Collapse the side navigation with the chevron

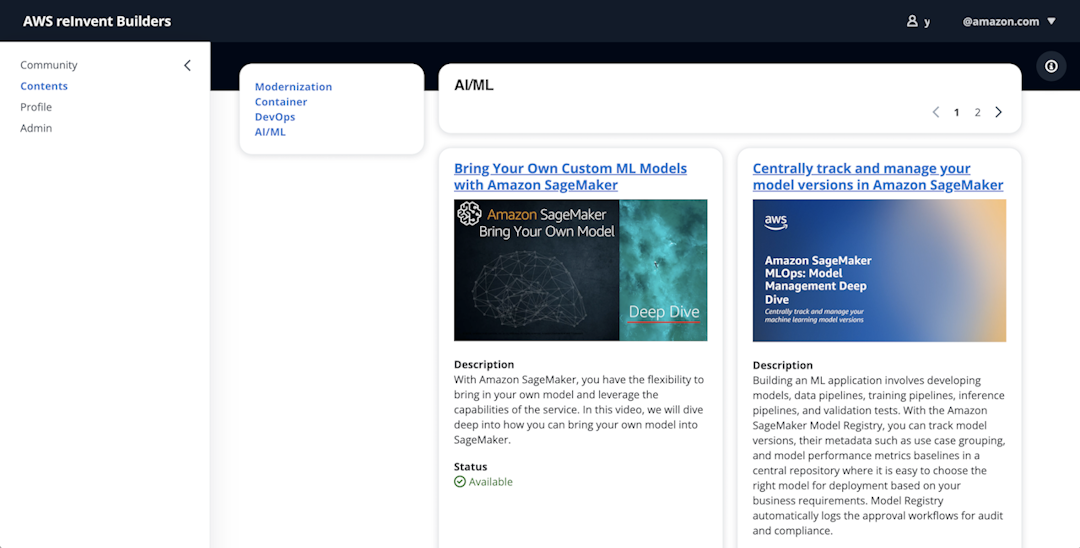pos(187,65)
